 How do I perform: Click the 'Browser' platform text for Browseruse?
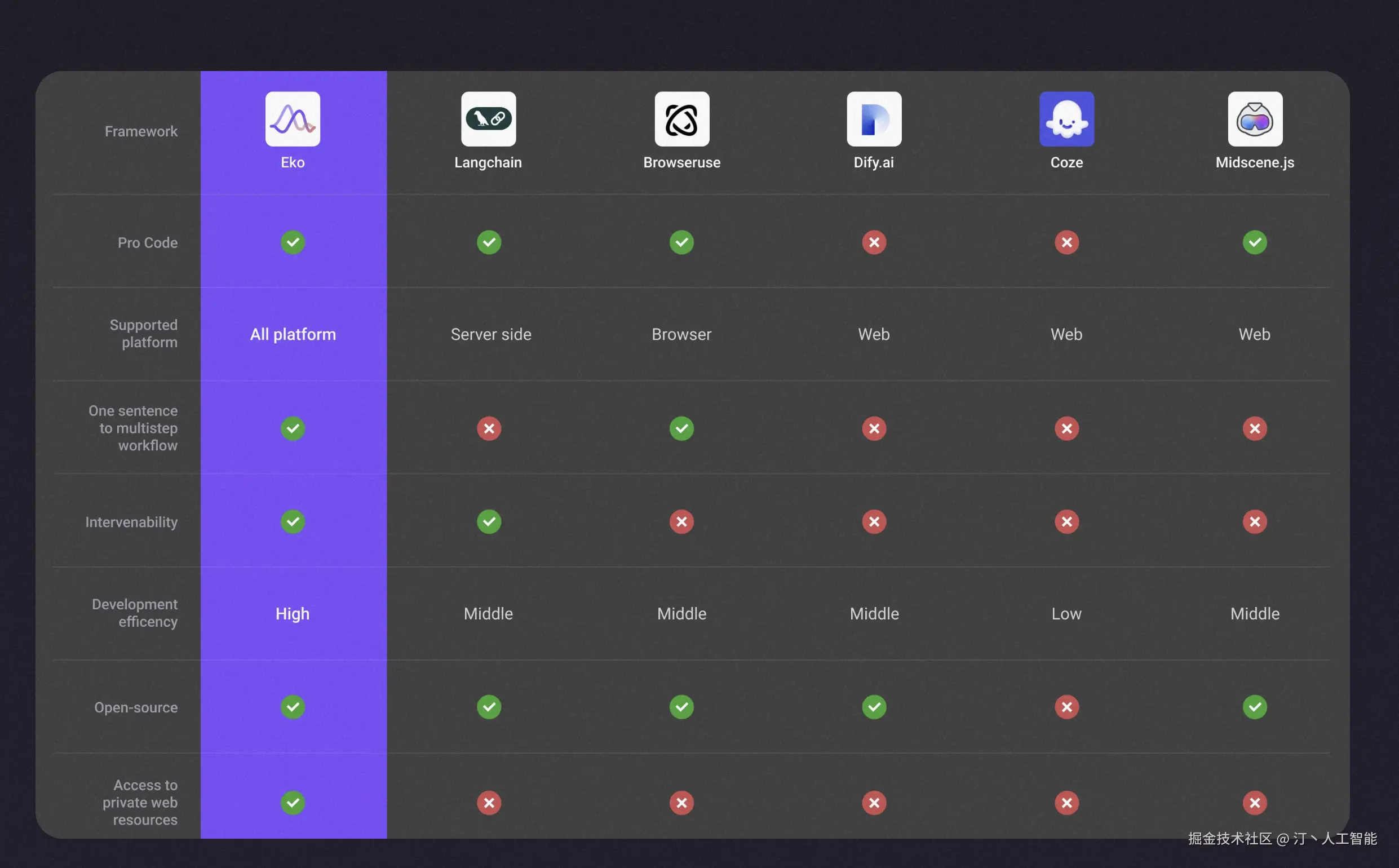point(681,334)
